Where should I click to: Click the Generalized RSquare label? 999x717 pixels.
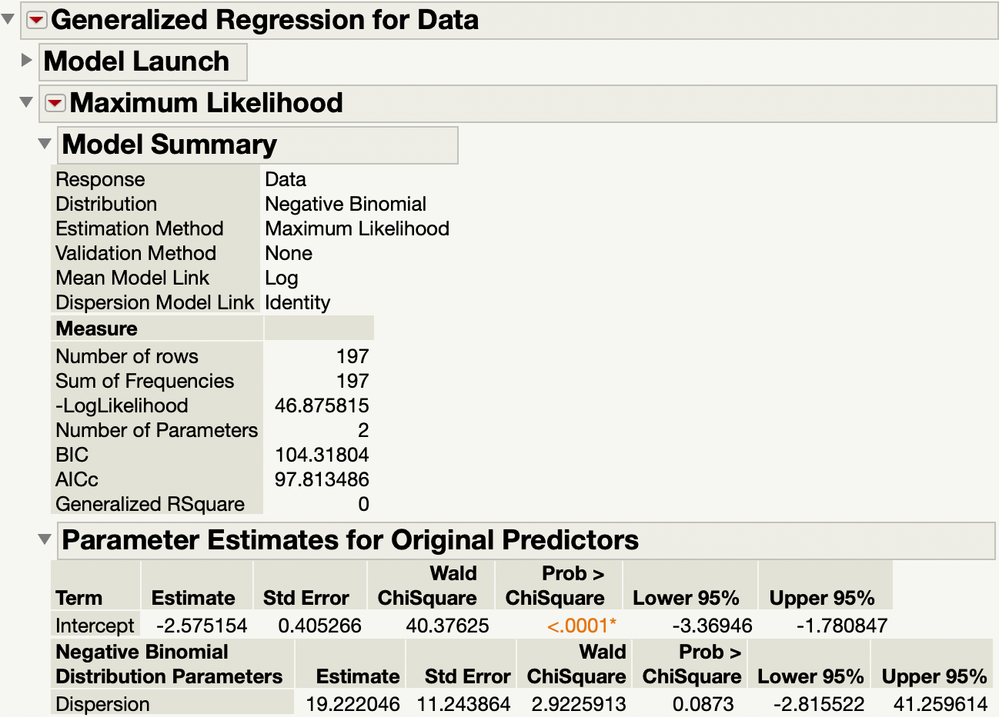coord(150,504)
